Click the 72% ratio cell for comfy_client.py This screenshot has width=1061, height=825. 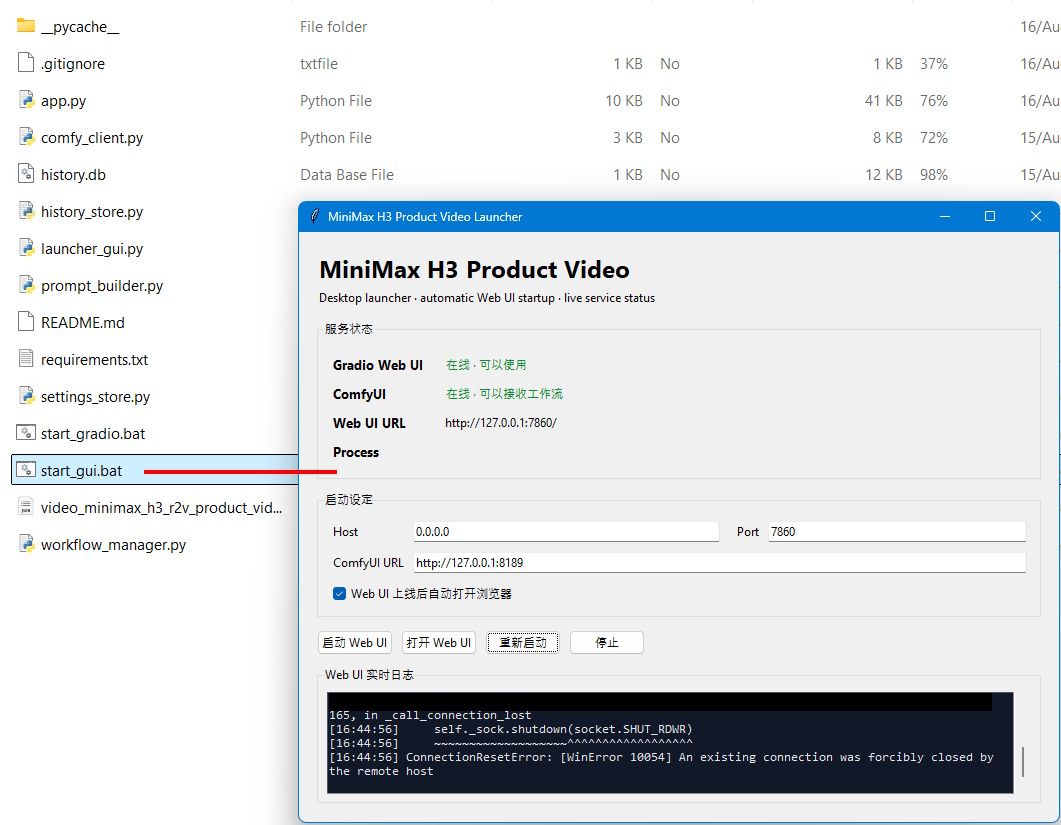[x=934, y=137]
